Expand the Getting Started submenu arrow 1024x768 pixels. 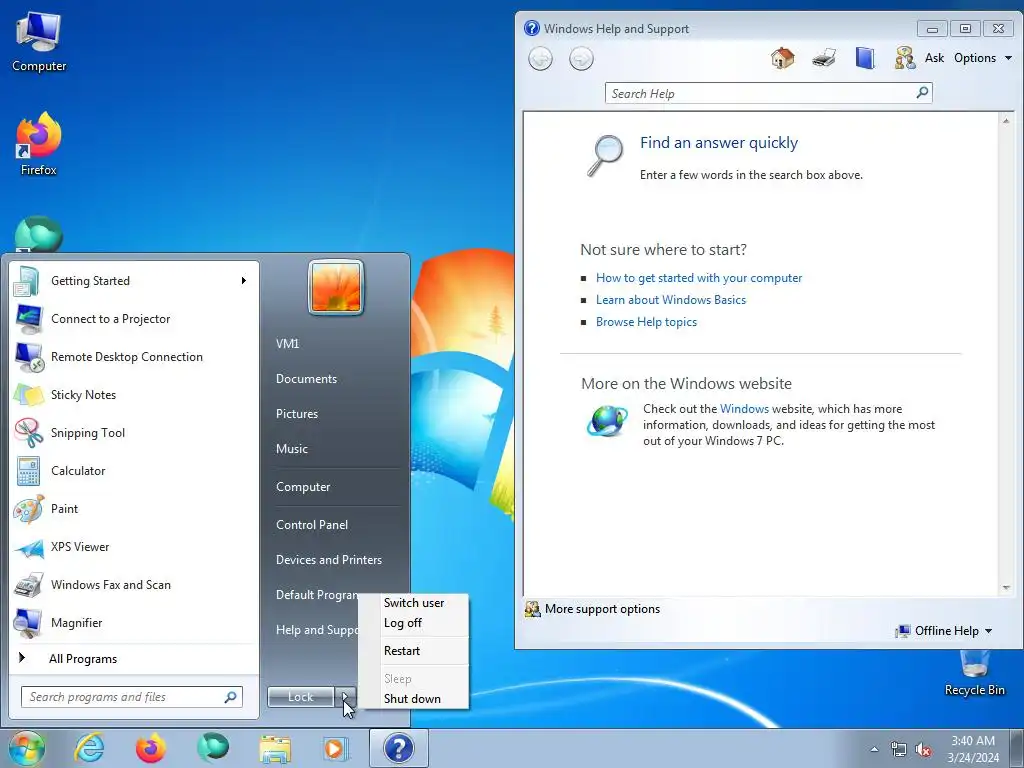[x=244, y=281]
